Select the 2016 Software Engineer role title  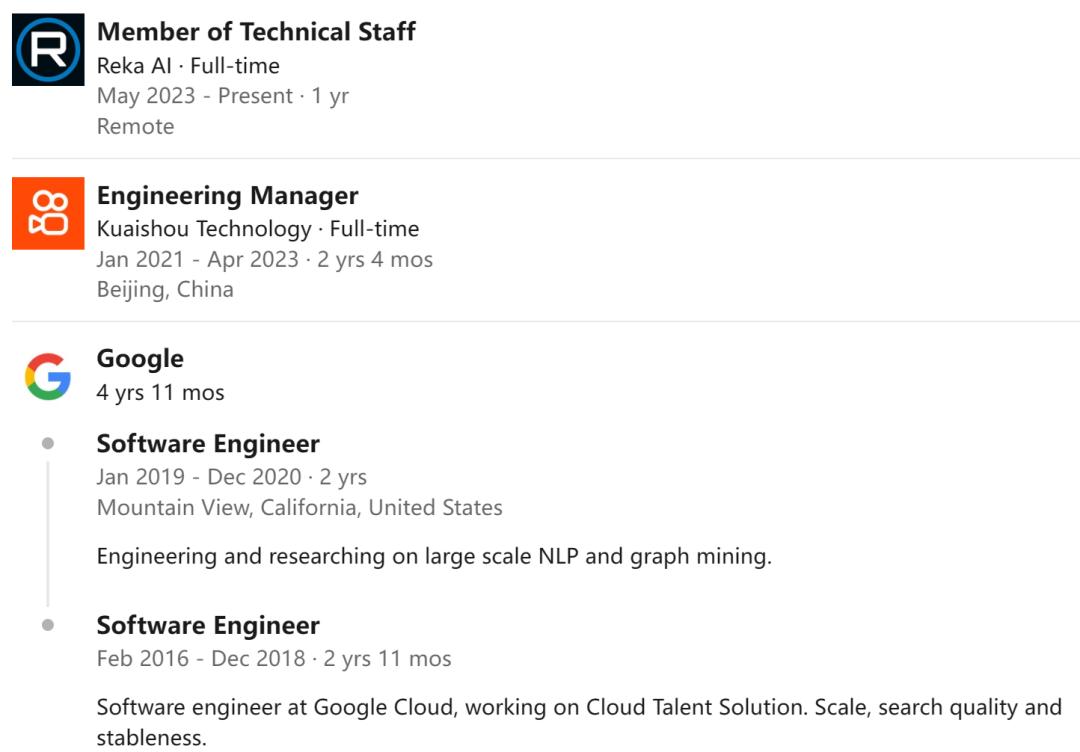coord(208,625)
